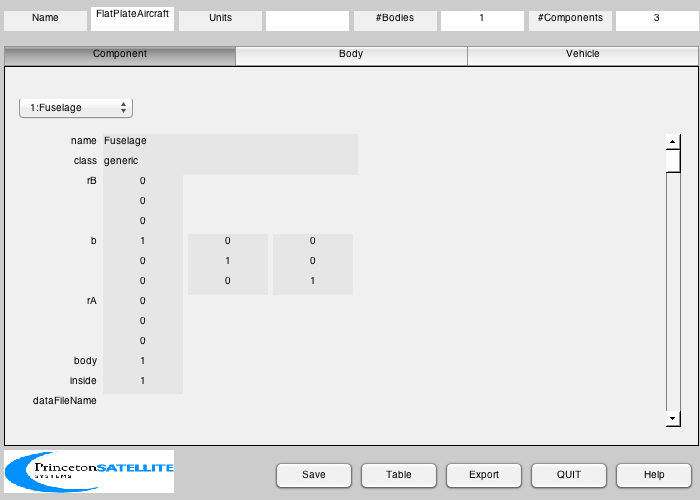Click the vertical scrollbar thumb
Image resolution: width=700 pixels, height=500 pixels.
673,161
